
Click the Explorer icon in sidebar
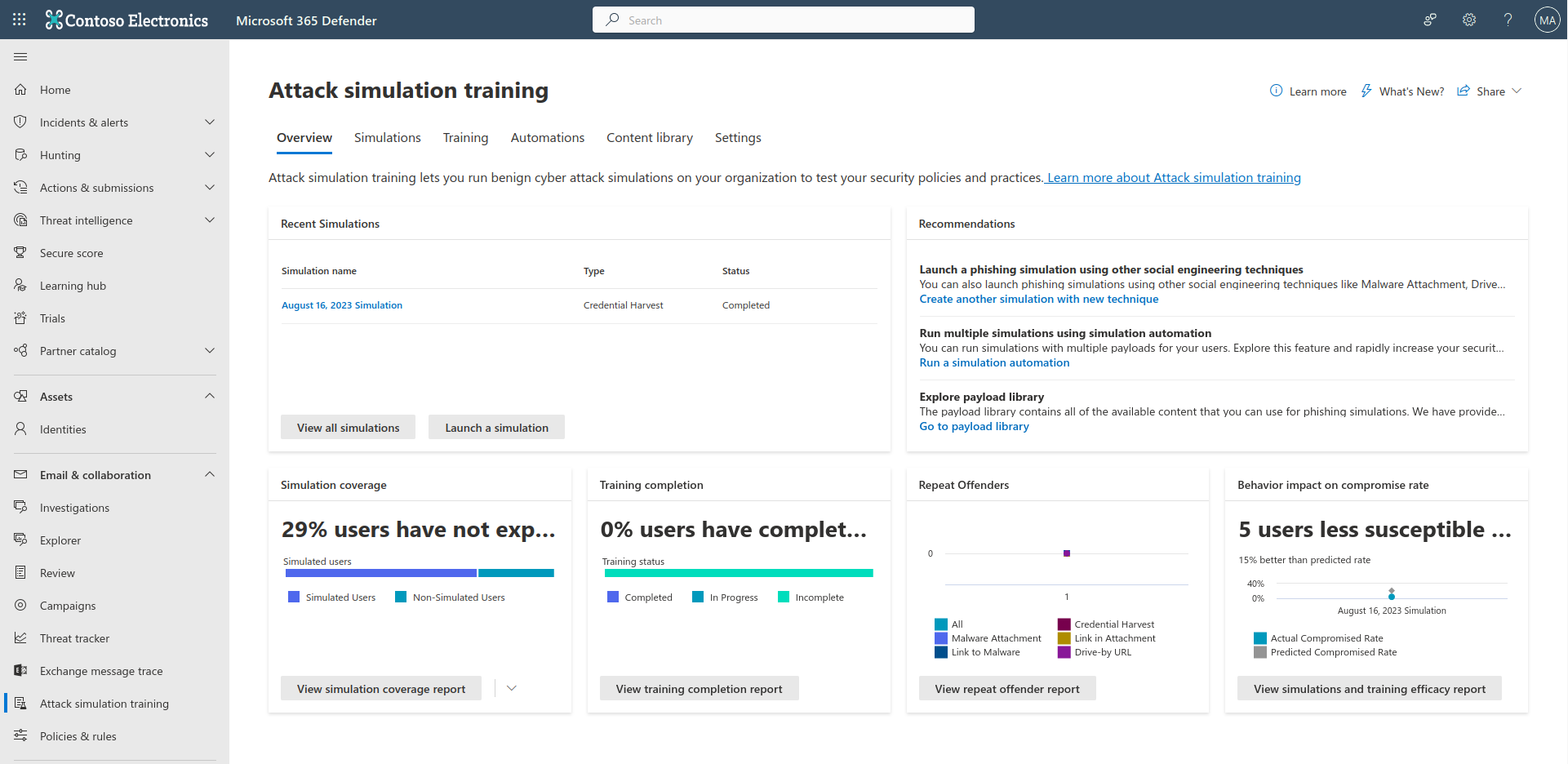[x=20, y=540]
